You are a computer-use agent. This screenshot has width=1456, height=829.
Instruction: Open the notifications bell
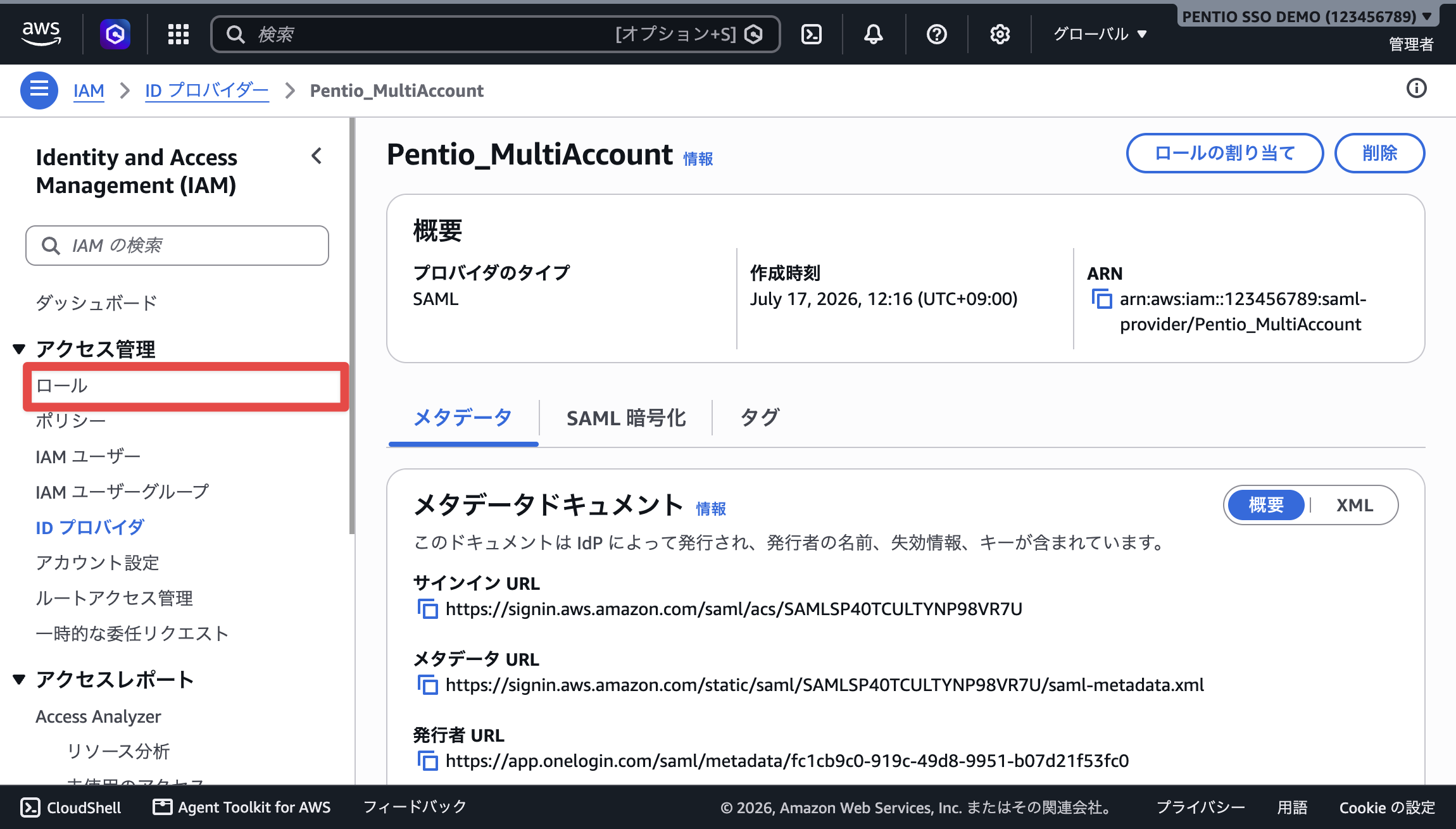click(874, 34)
